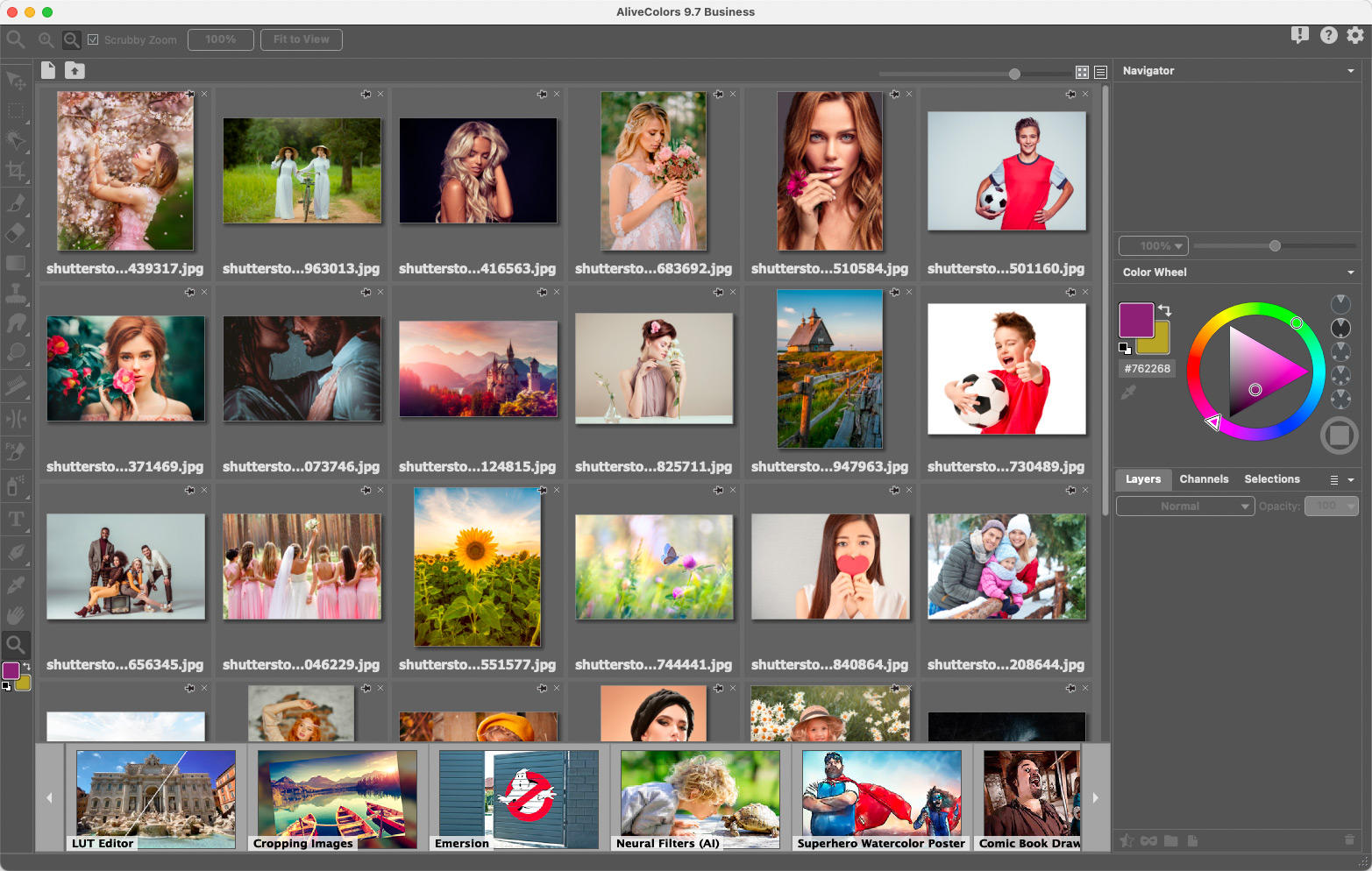The height and width of the screenshot is (871, 1372).
Task: Select the second color harmony mode circle
Action: (1340, 328)
